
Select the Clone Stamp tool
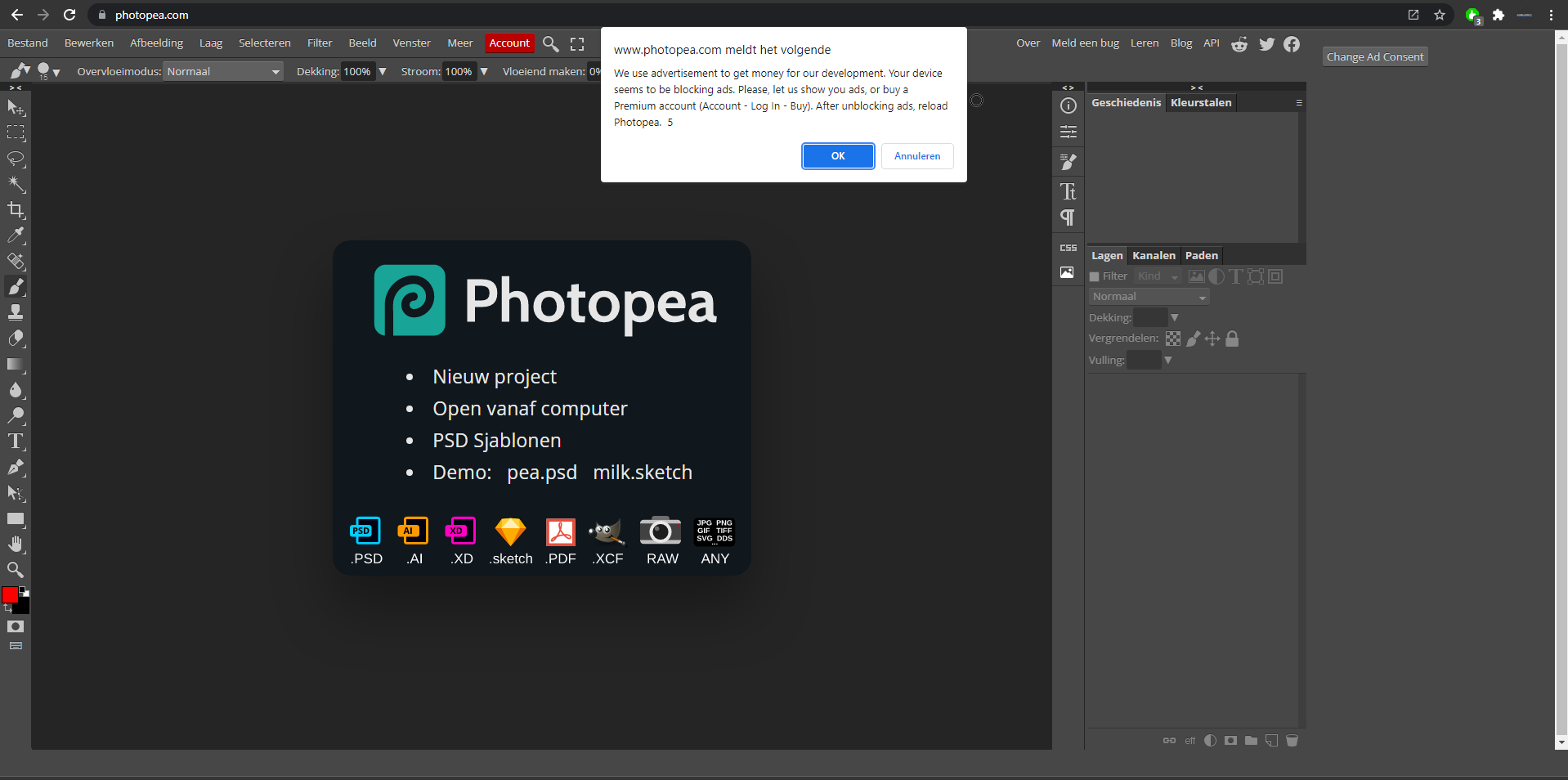point(15,312)
